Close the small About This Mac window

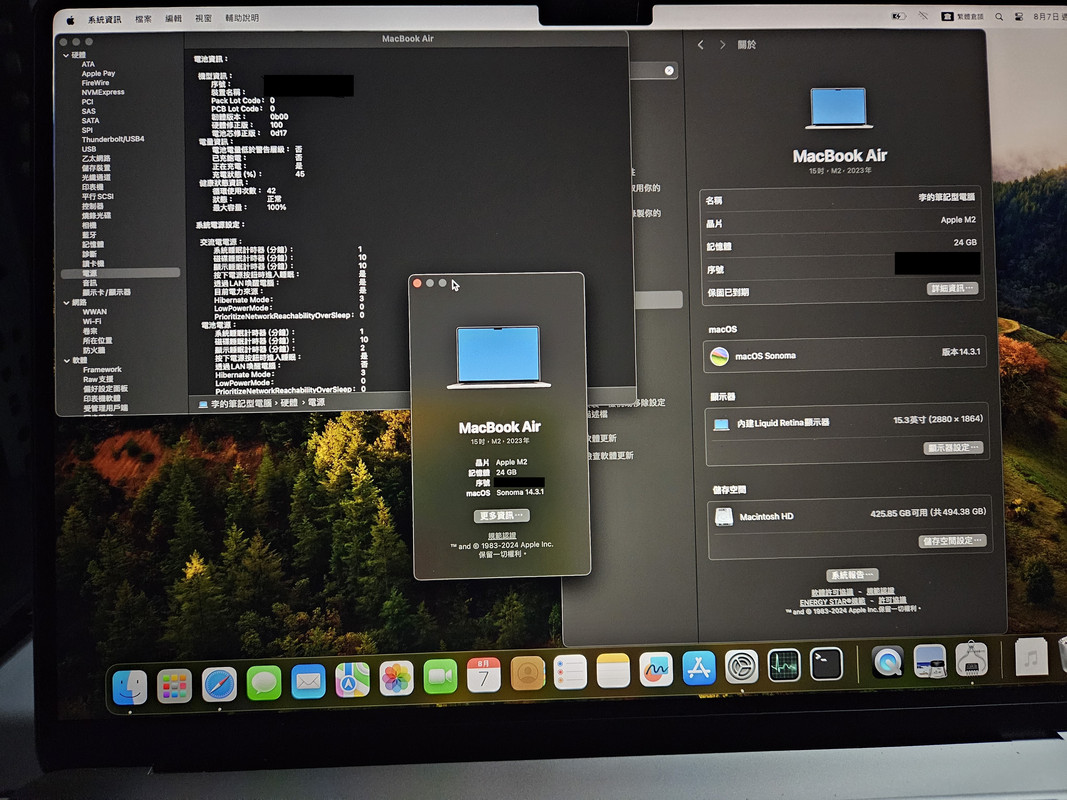[x=417, y=283]
